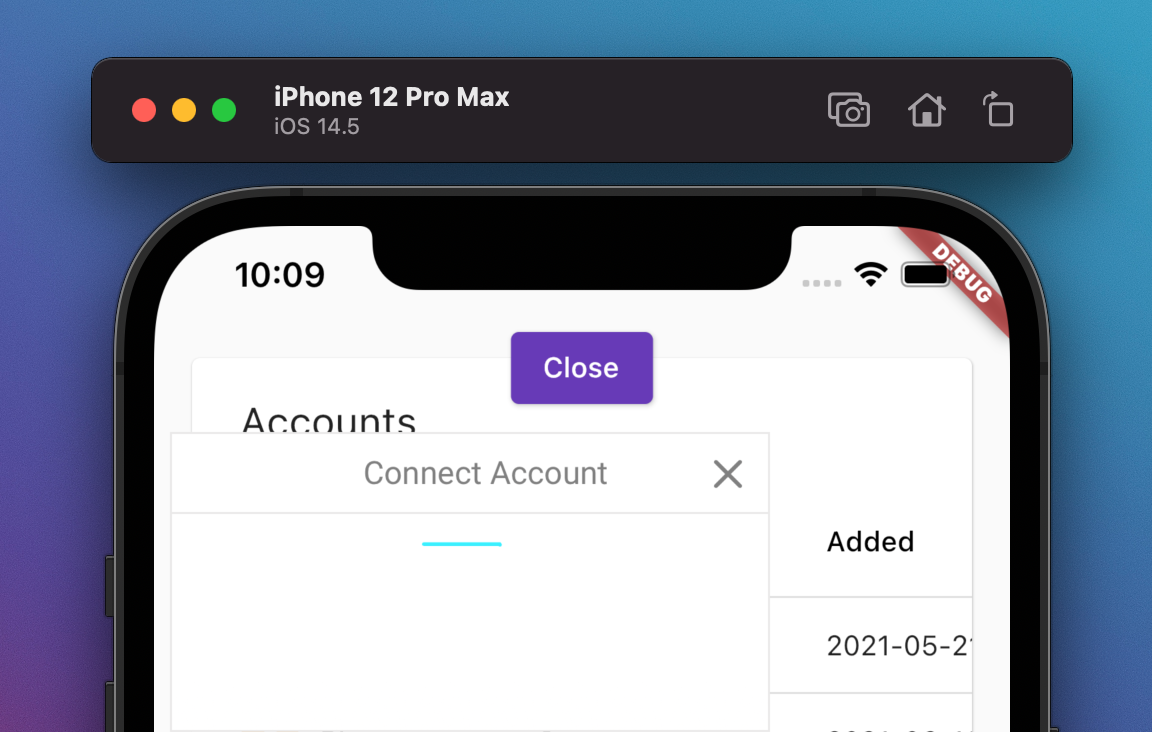Click the screenshot camera icon in simulator toolbar
The image size is (1152, 732).
[849, 110]
